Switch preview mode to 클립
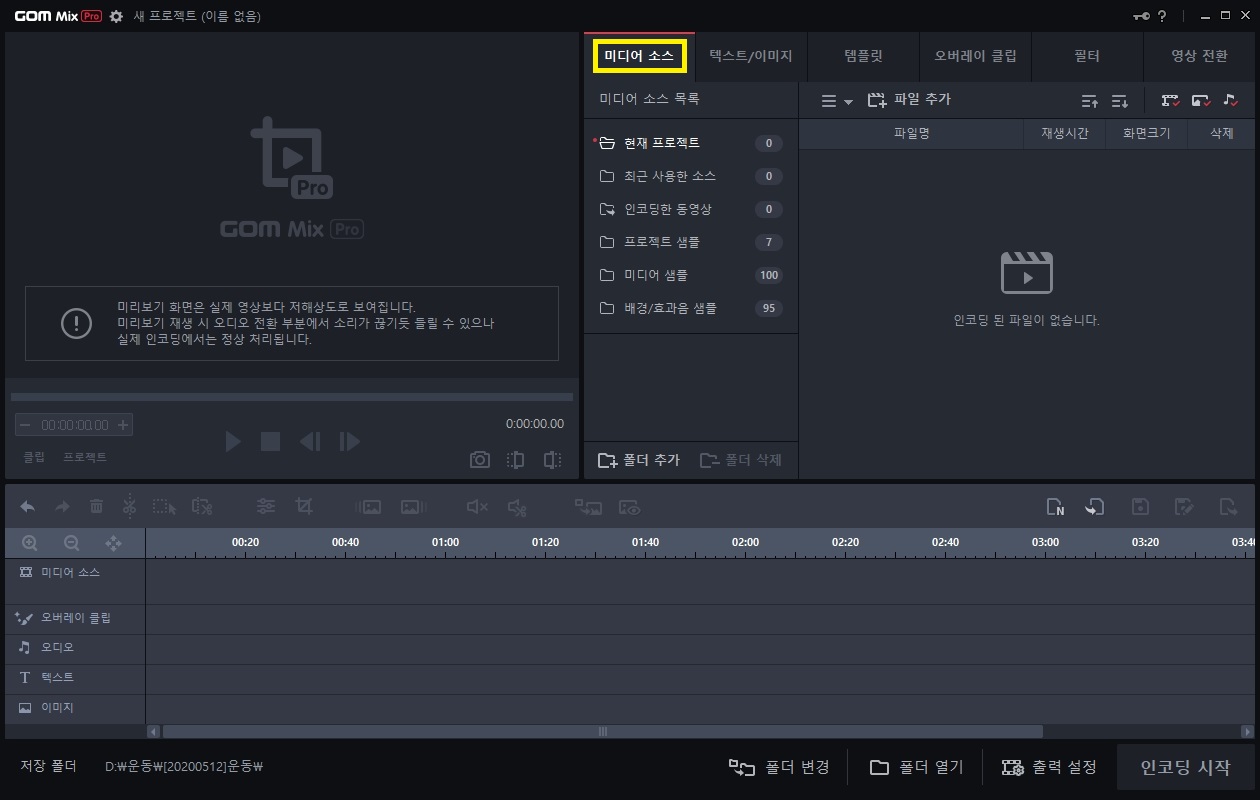The height and width of the screenshot is (800, 1260). [34, 457]
